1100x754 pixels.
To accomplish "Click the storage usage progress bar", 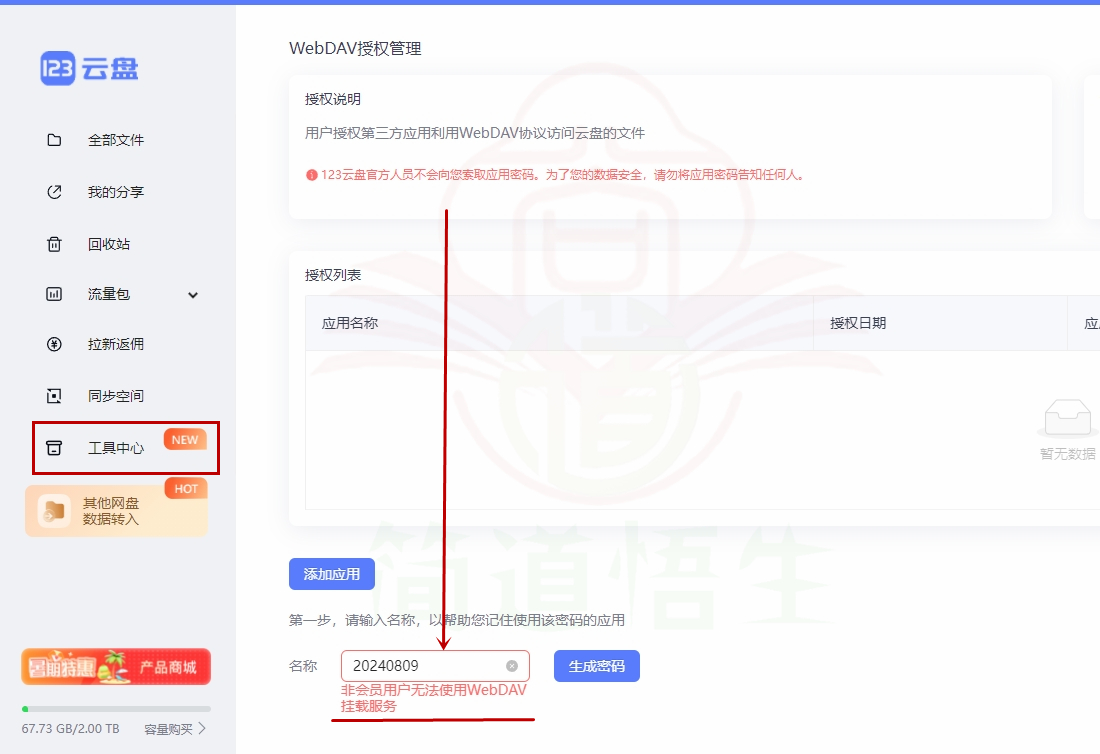I will pyautogui.click(x=116, y=709).
